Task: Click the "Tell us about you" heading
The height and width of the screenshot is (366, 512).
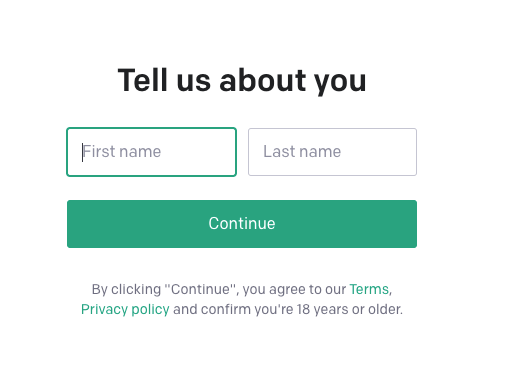Action: (242, 80)
